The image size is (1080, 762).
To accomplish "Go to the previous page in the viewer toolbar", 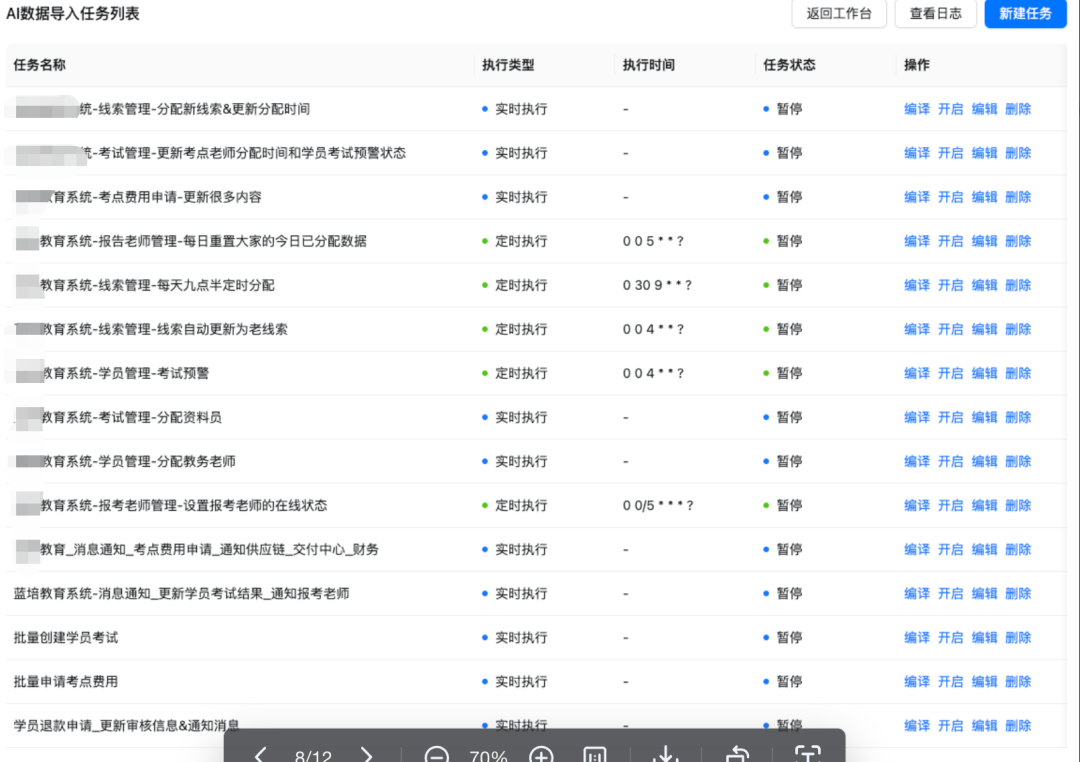I will click(260, 755).
